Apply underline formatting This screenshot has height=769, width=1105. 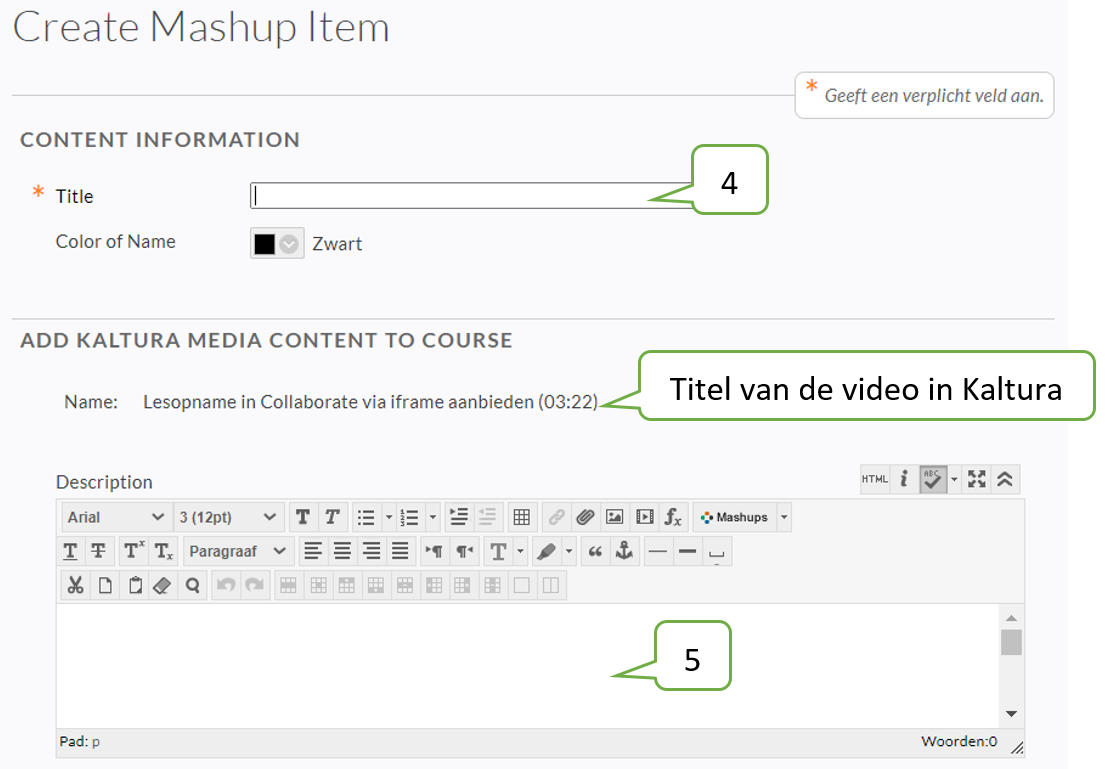coord(70,551)
